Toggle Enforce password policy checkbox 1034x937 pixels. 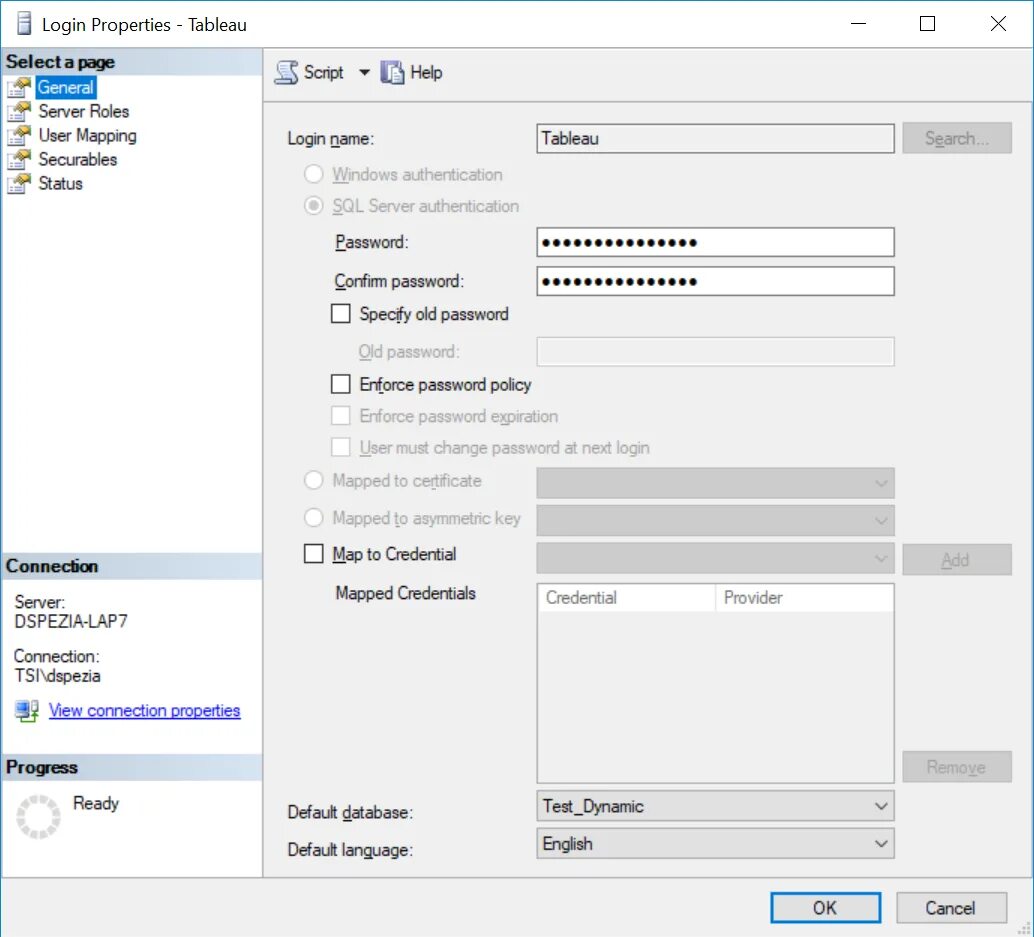340,384
